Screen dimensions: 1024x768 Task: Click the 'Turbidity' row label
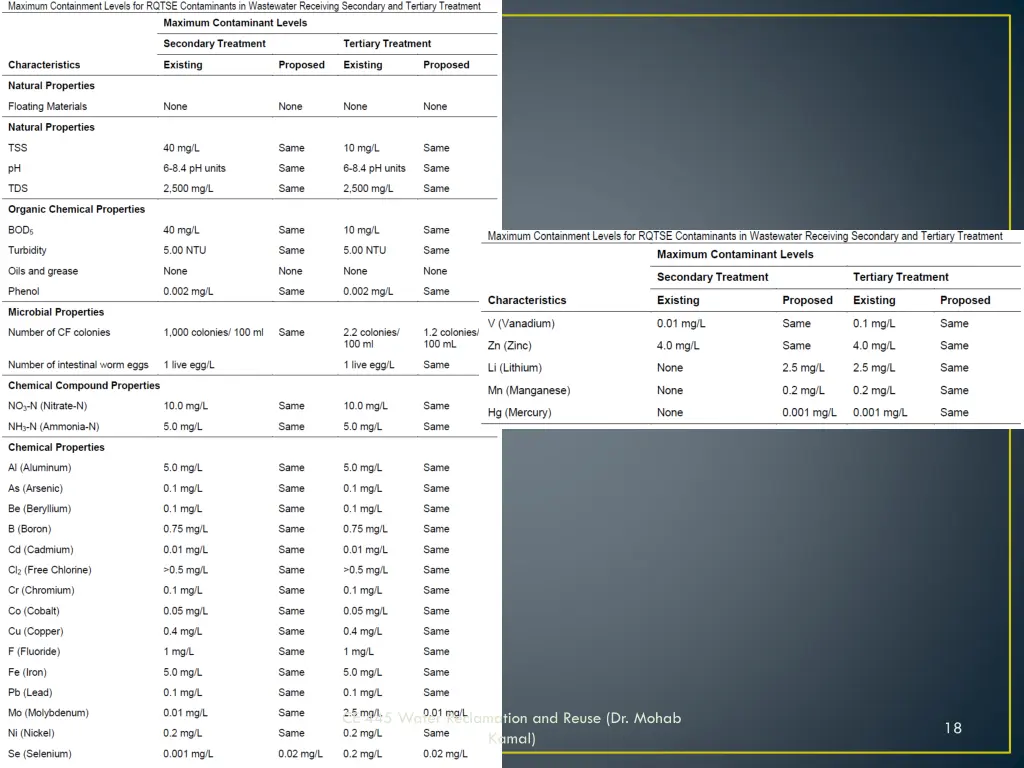pos(27,251)
